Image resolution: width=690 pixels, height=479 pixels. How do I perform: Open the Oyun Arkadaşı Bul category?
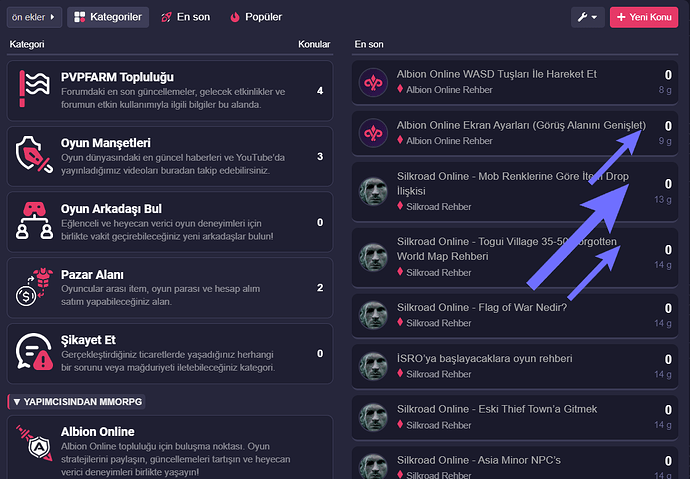coord(111,208)
